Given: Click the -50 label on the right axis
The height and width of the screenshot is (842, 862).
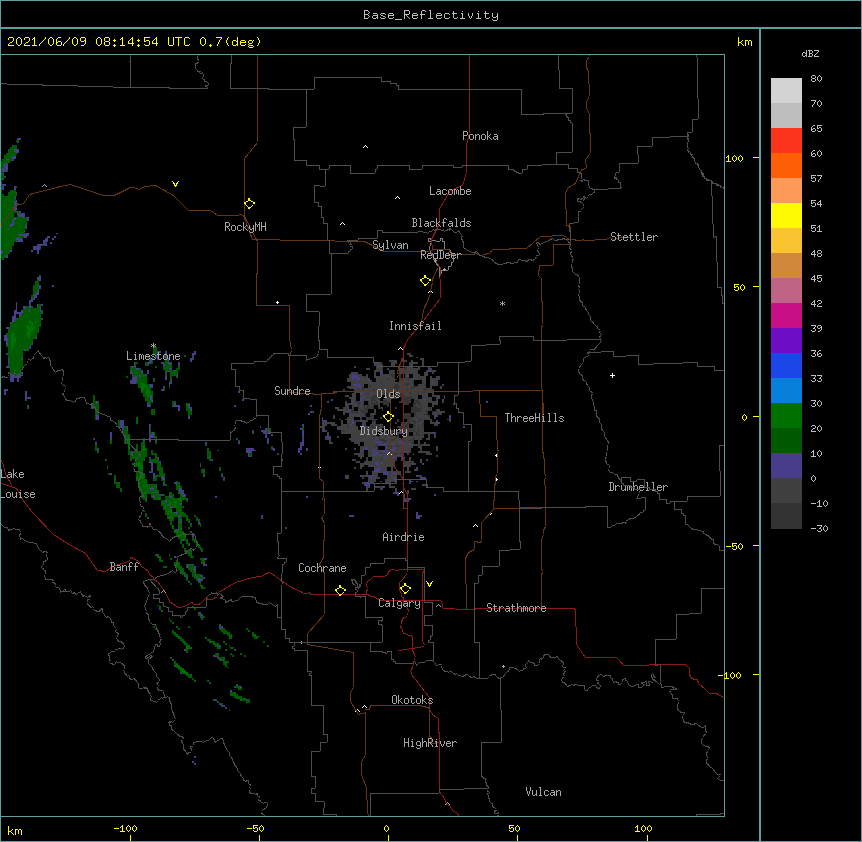Looking at the screenshot, I should click(x=734, y=546).
